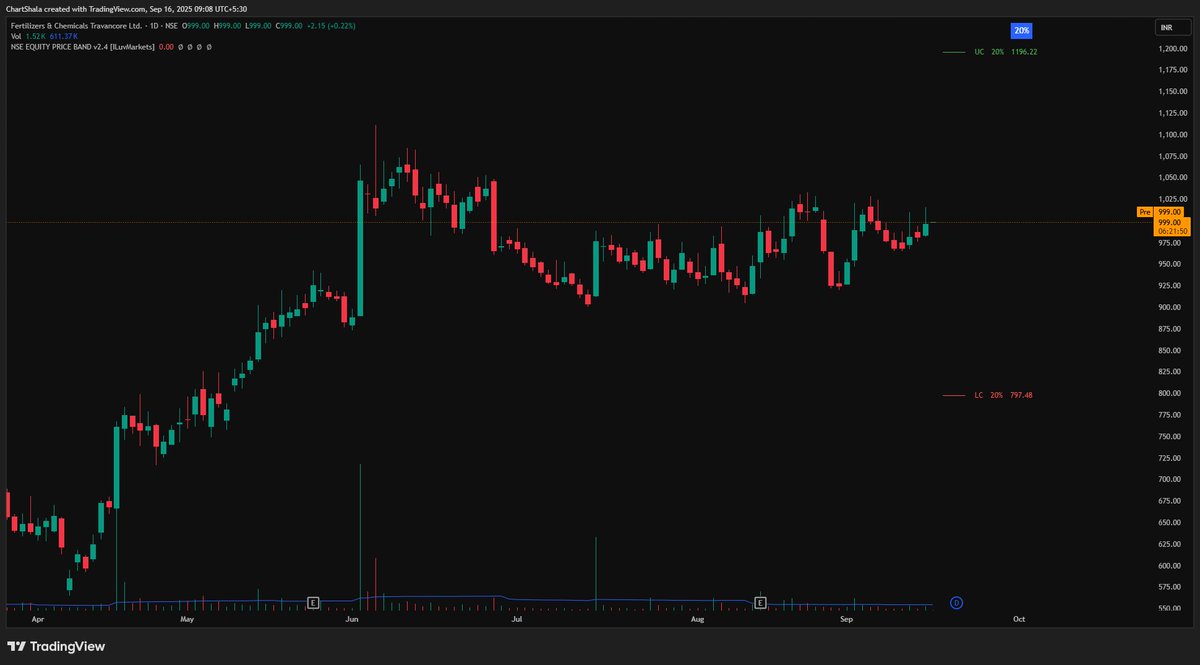Click the O999.00 open value in header

[x=198, y=25]
